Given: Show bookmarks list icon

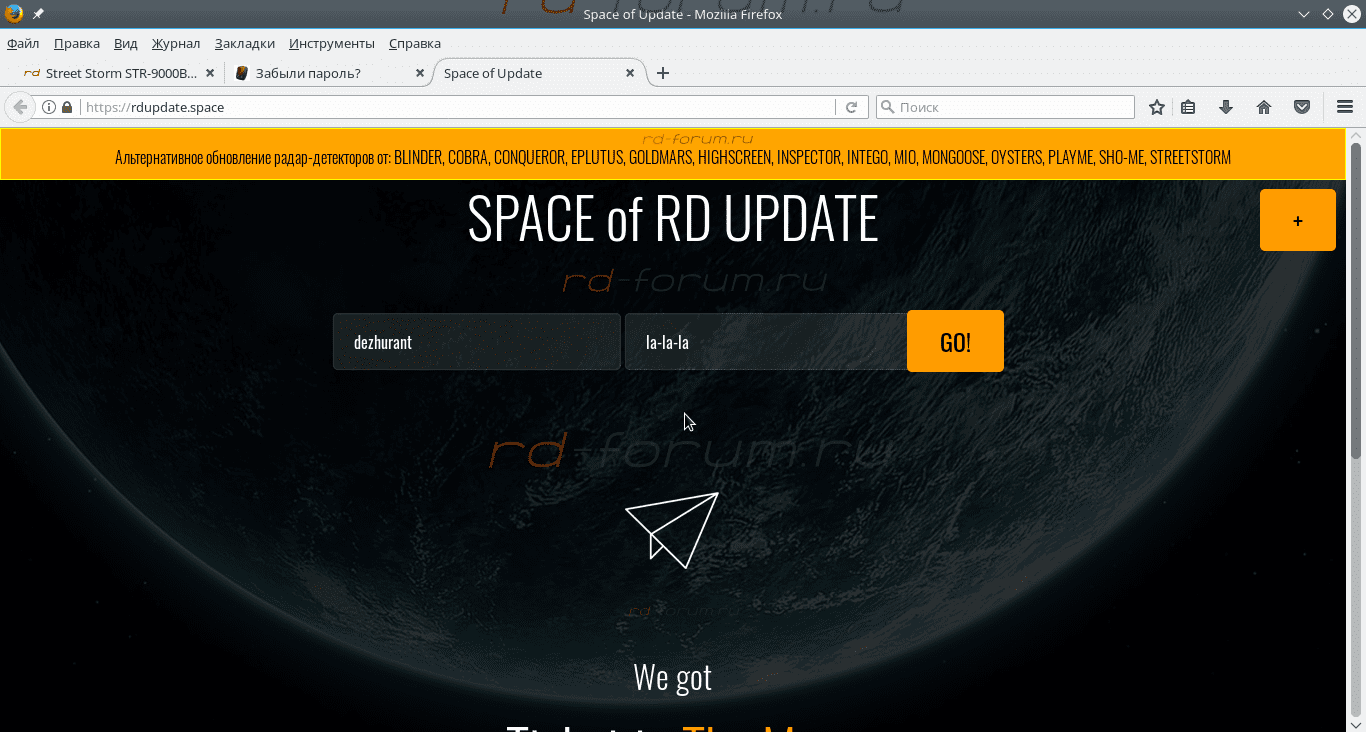Looking at the screenshot, I should (x=1188, y=107).
